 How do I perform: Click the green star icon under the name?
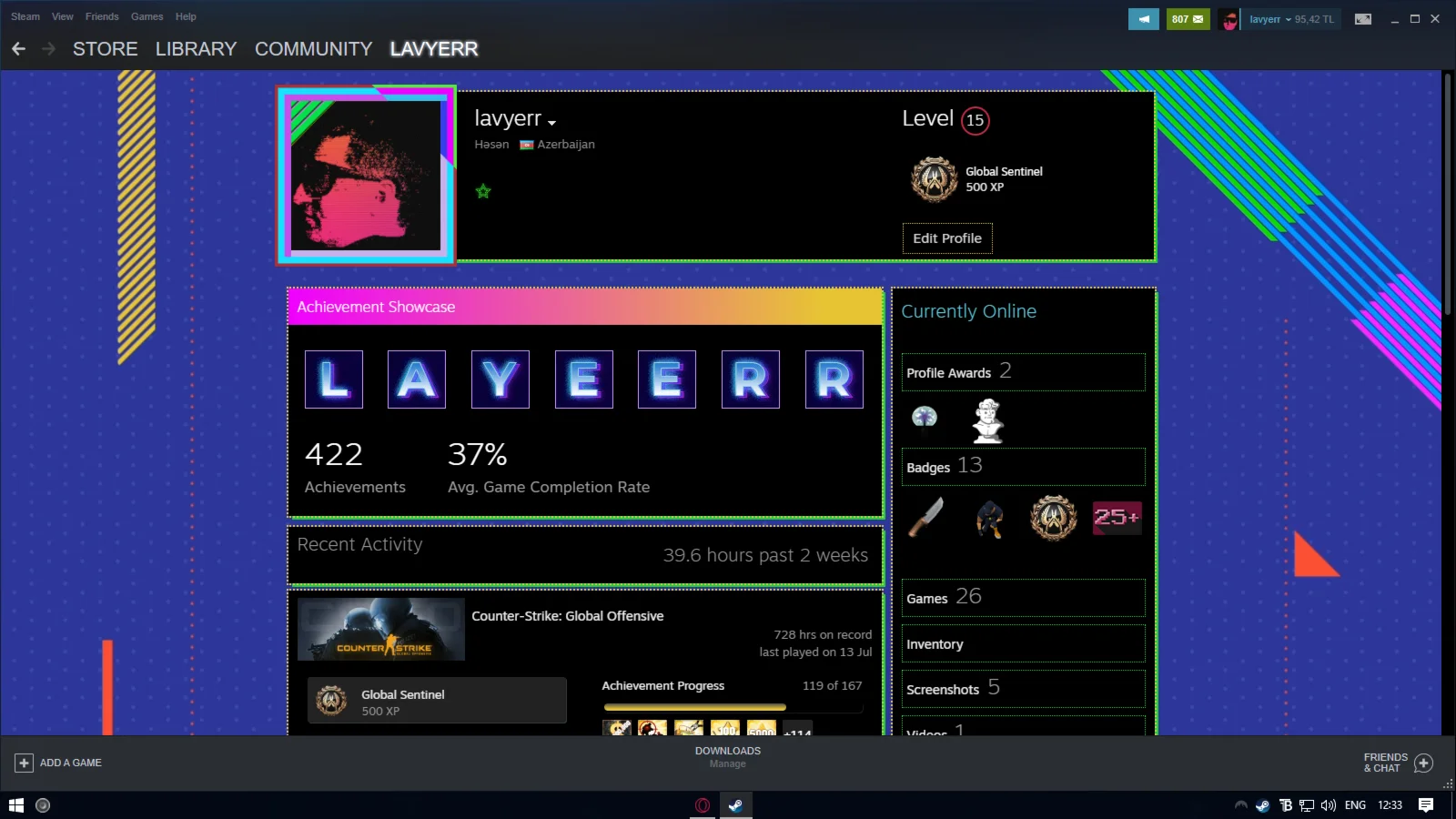point(483,191)
